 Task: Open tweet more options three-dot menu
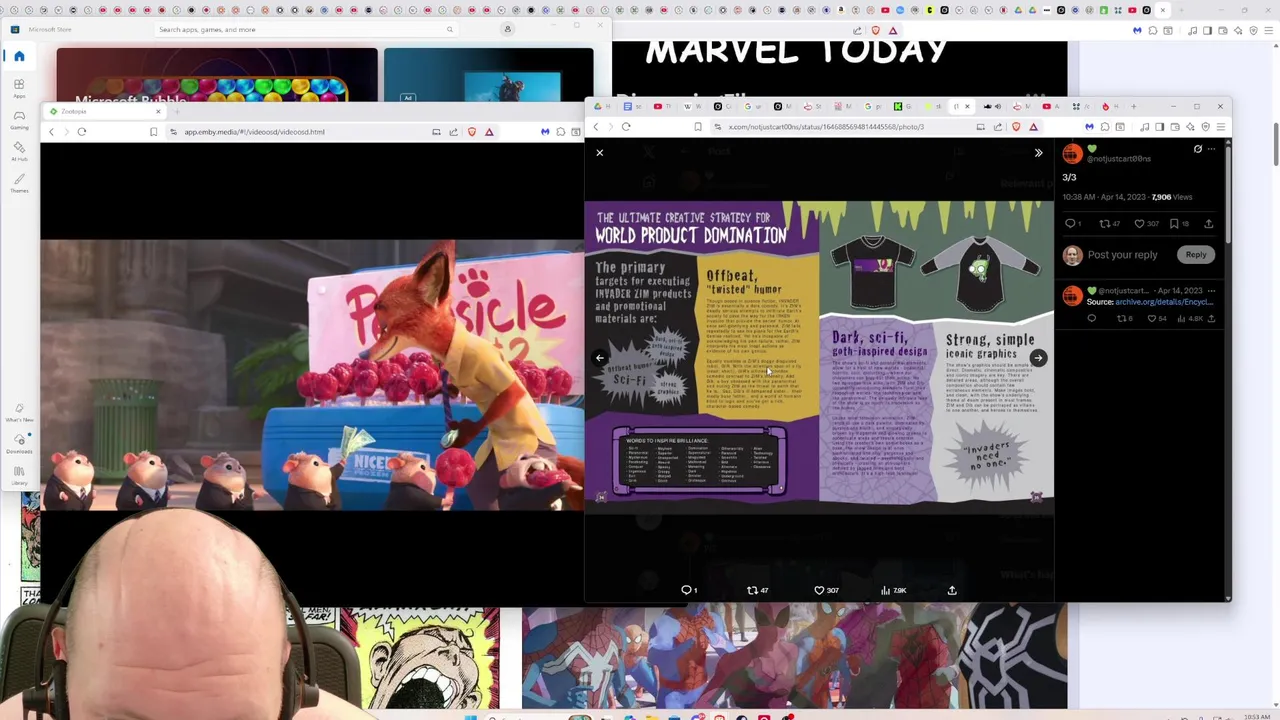[1211, 149]
